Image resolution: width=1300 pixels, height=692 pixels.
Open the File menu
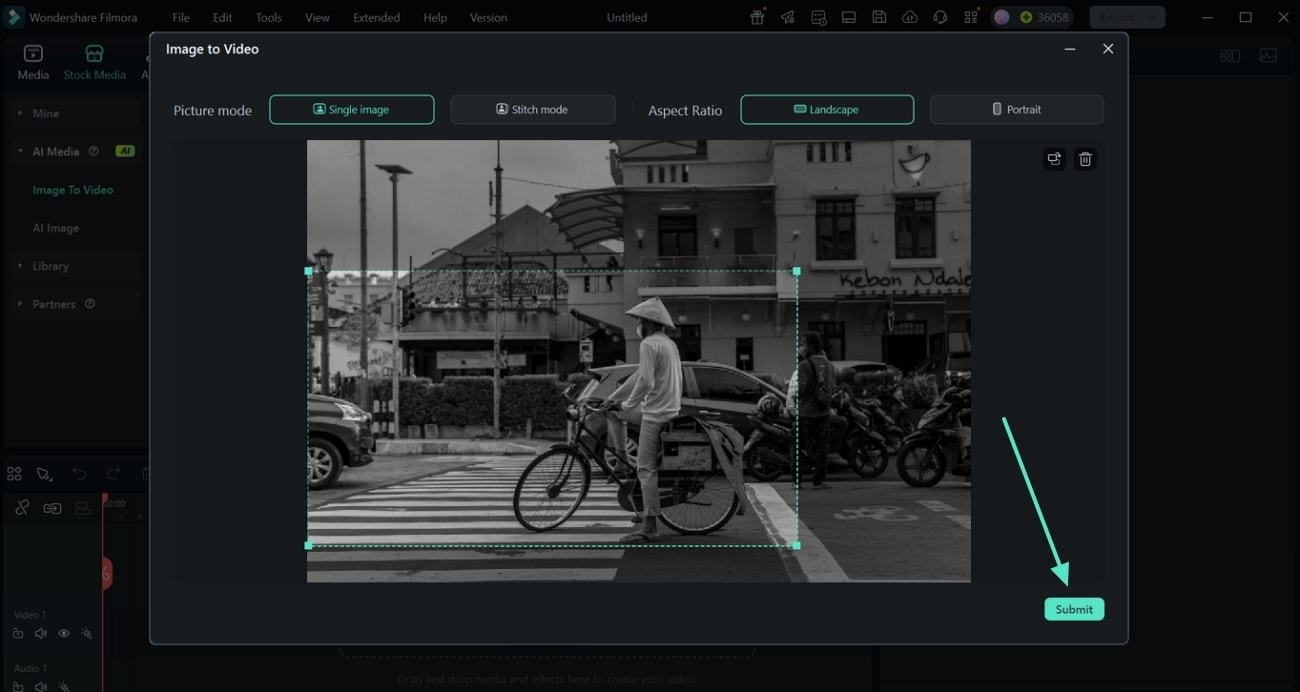pyautogui.click(x=181, y=18)
